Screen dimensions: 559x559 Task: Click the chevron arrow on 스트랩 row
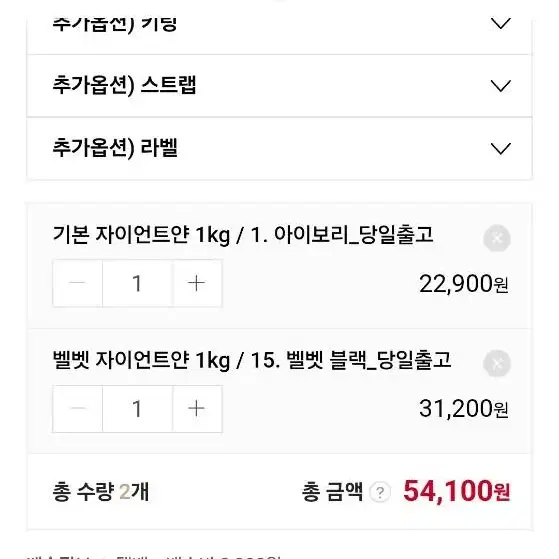(501, 86)
